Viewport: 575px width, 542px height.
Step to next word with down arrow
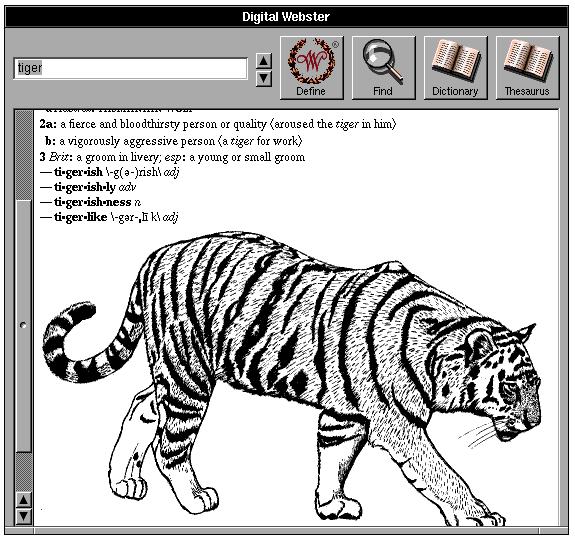(x=263, y=78)
